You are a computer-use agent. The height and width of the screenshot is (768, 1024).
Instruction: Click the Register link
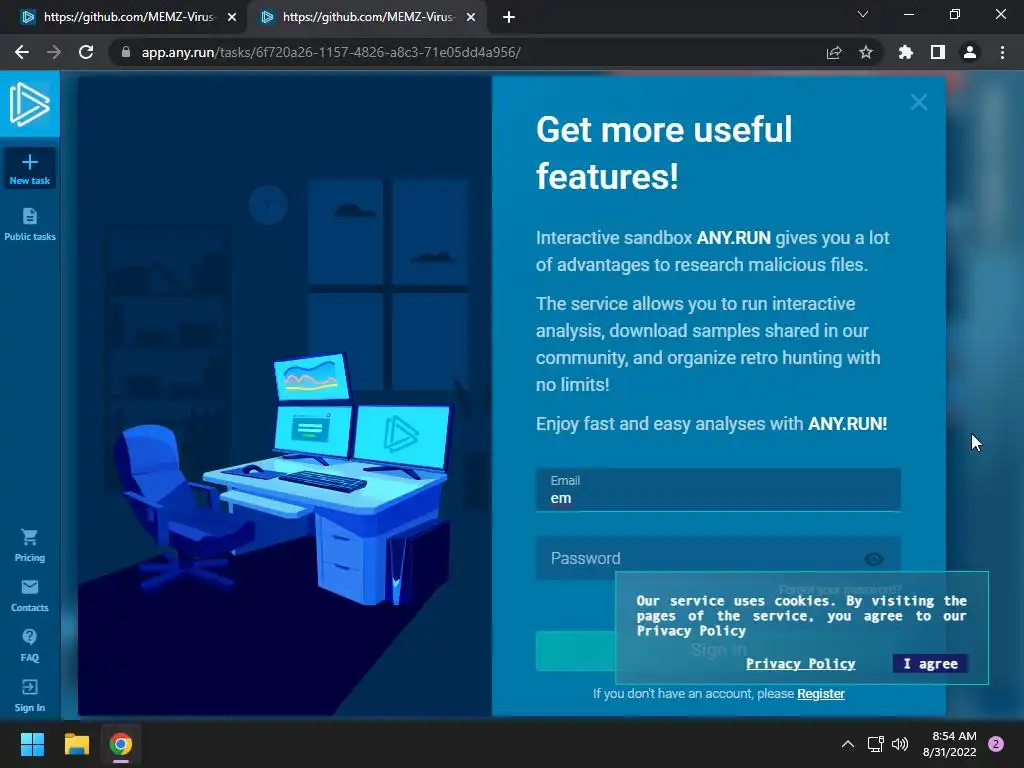pos(821,694)
